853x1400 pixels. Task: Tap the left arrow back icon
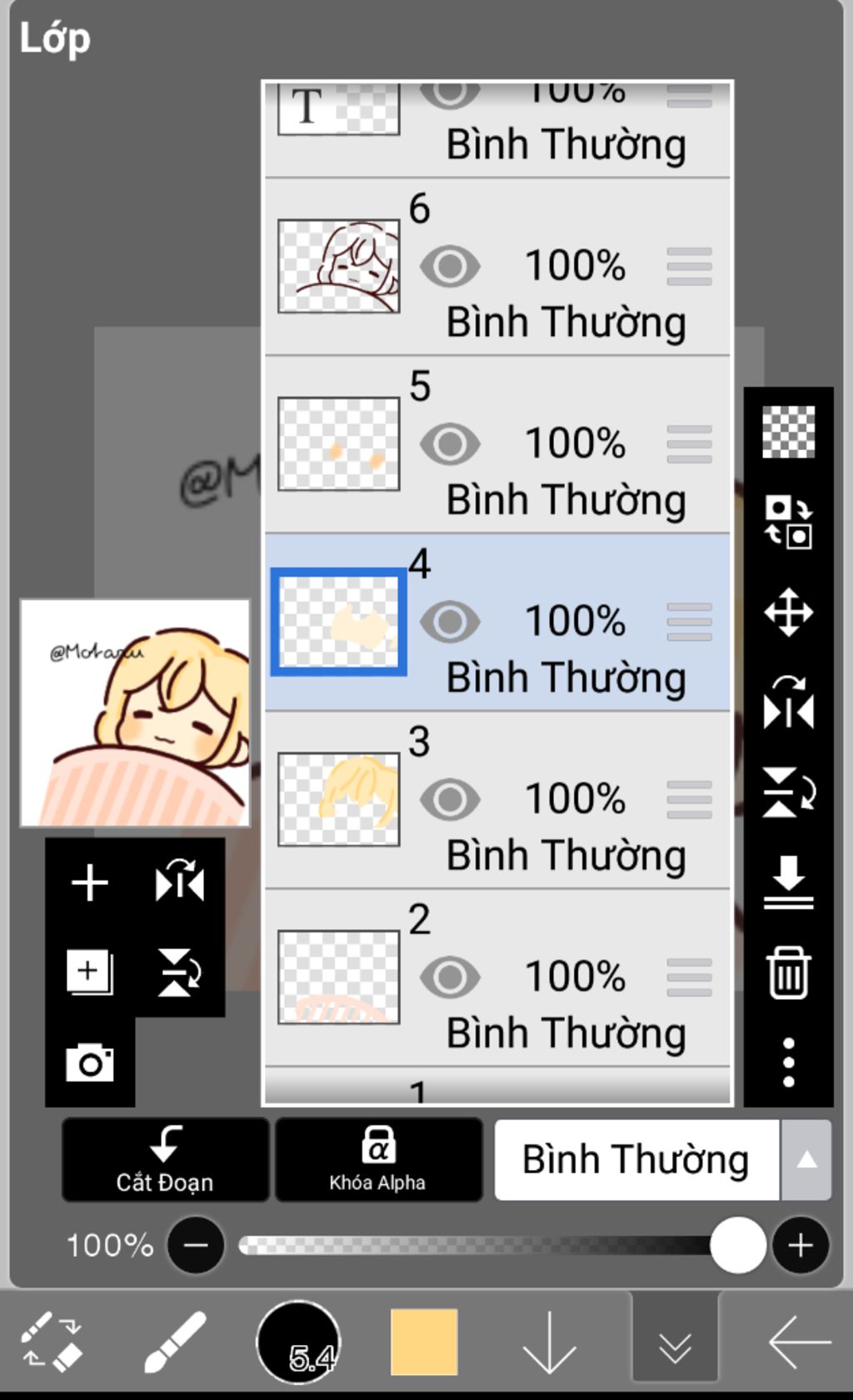(x=799, y=1342)
